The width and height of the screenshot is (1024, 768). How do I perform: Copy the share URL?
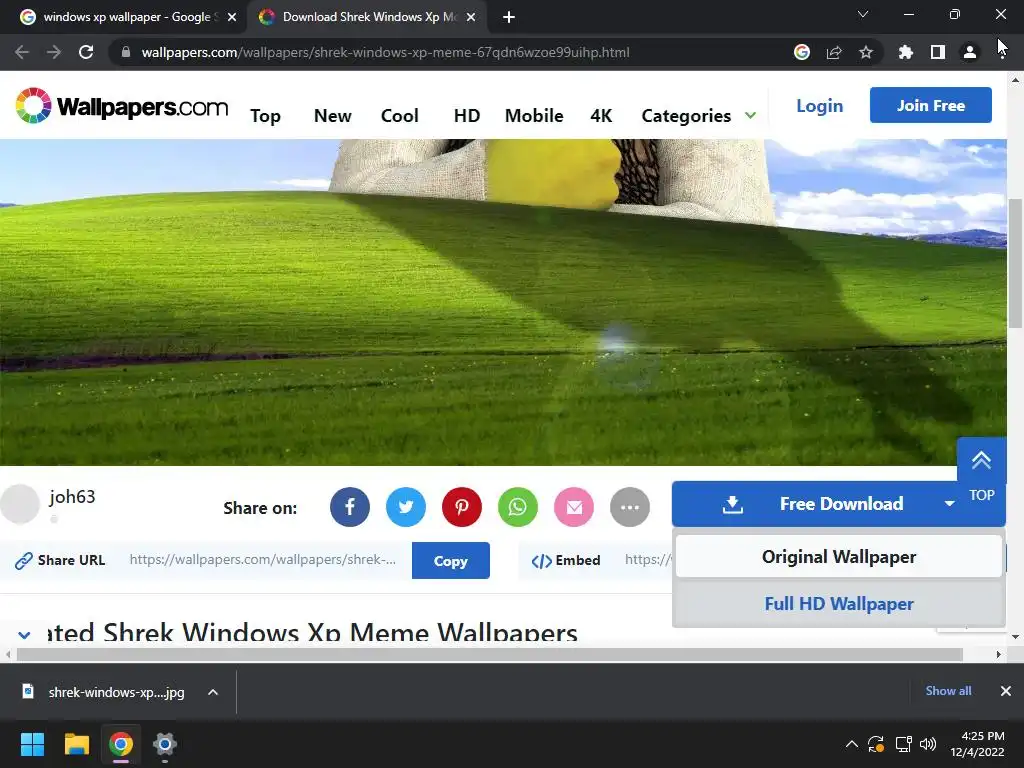tap(451, 560)
